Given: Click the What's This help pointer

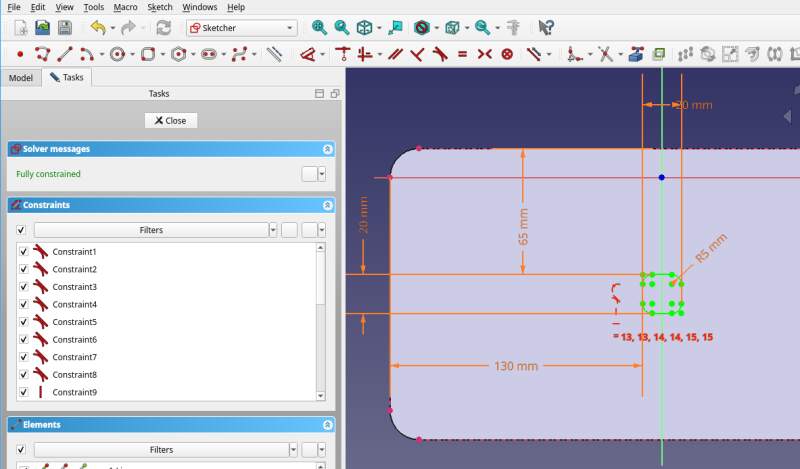Looking at the screenshot, I should 546,28.
